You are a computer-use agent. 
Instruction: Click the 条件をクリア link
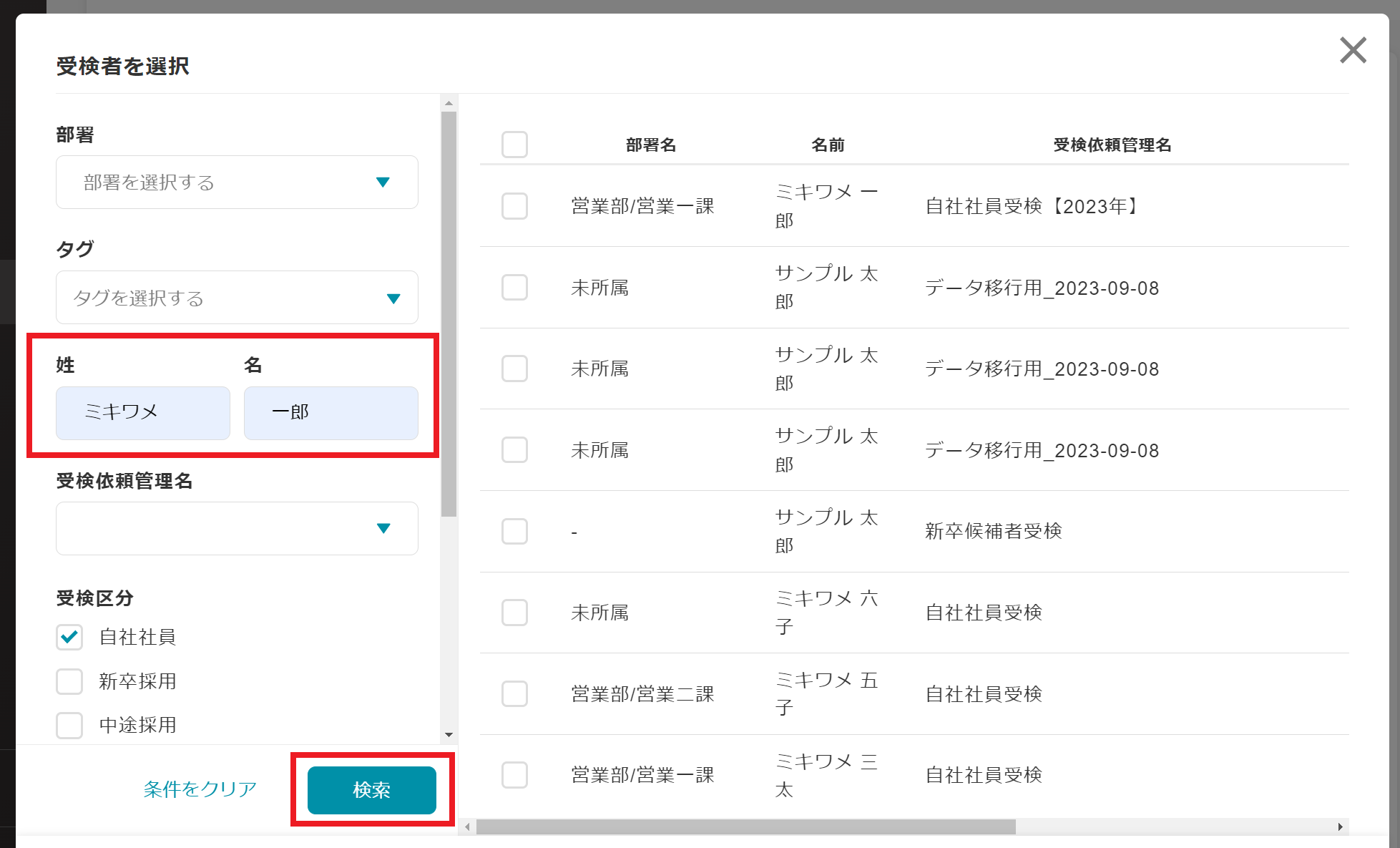point(200,790)
